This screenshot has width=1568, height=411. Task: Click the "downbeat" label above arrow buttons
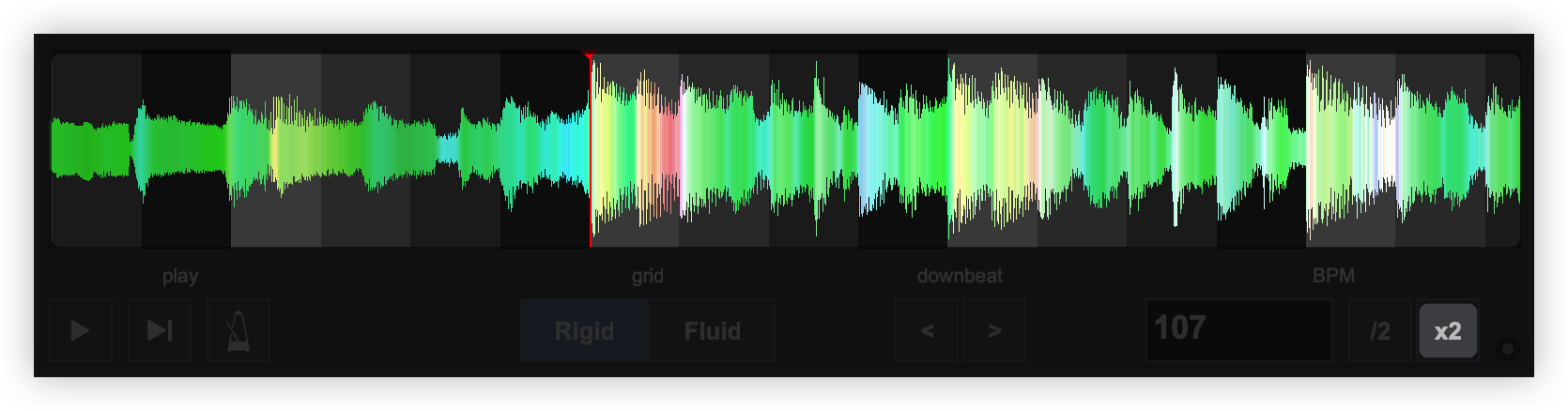click(x=960, y=276)
